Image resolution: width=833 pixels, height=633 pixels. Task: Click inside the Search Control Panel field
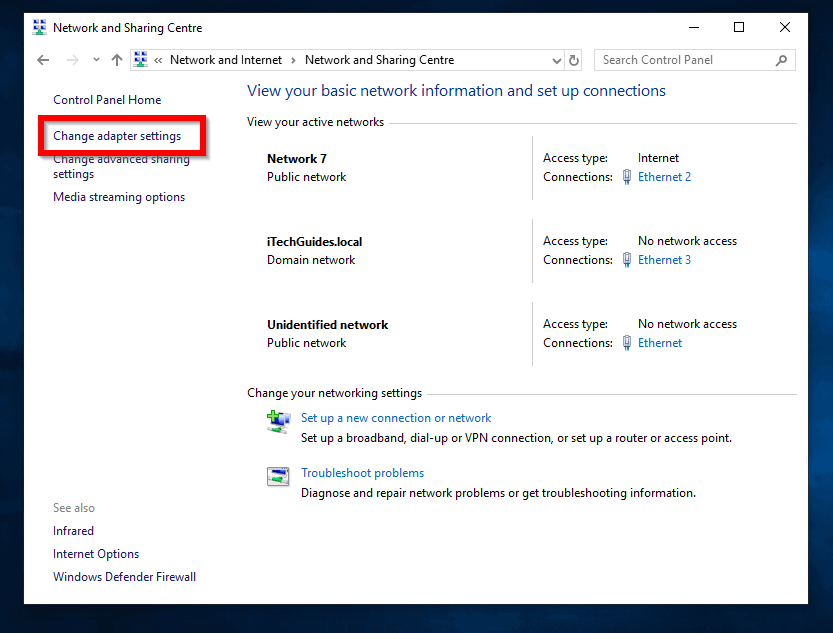[680, 60]
